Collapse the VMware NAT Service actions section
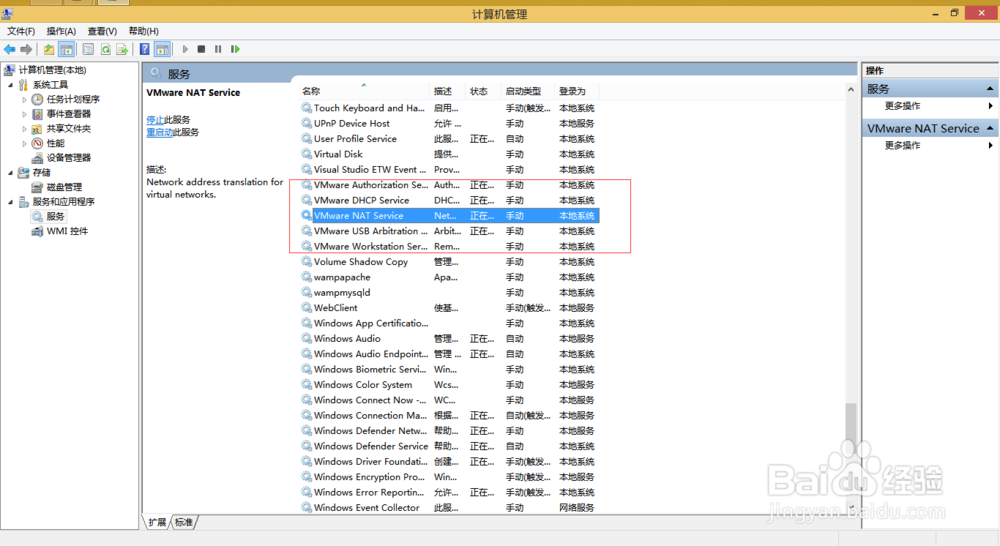The image size is (1000, 546). (x=990, y=128)
